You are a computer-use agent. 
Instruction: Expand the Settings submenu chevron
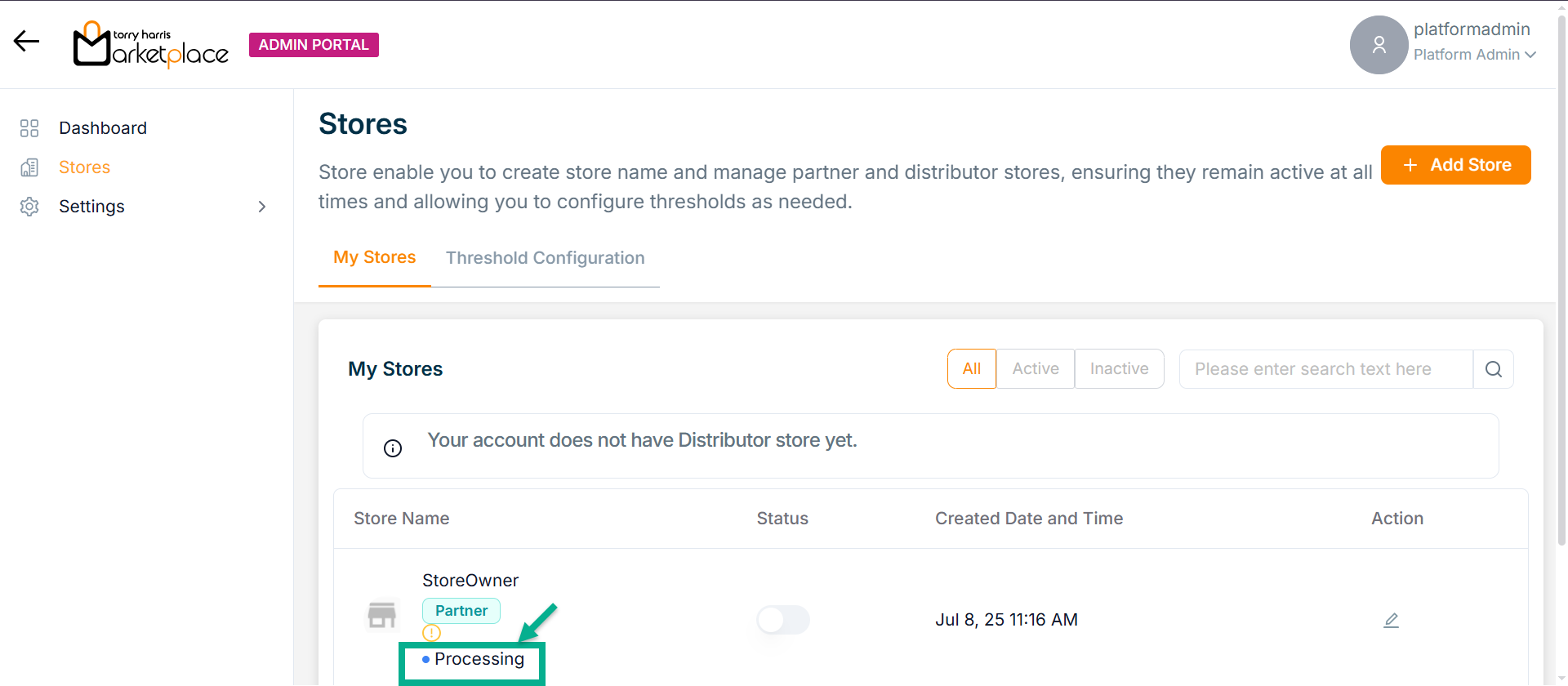[x=262, y=207]
